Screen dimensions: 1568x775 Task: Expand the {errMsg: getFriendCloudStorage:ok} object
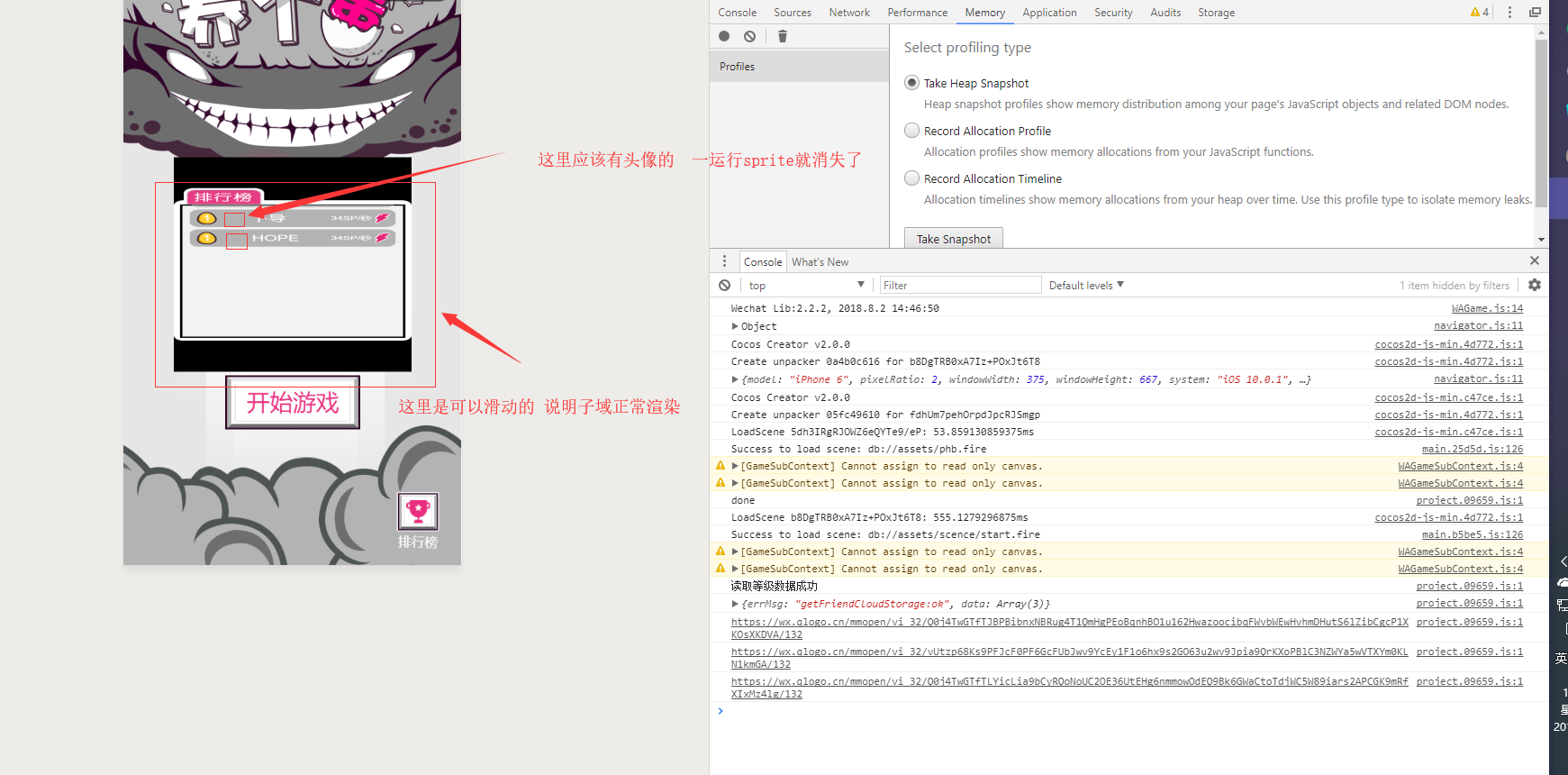tap(735, 604)
